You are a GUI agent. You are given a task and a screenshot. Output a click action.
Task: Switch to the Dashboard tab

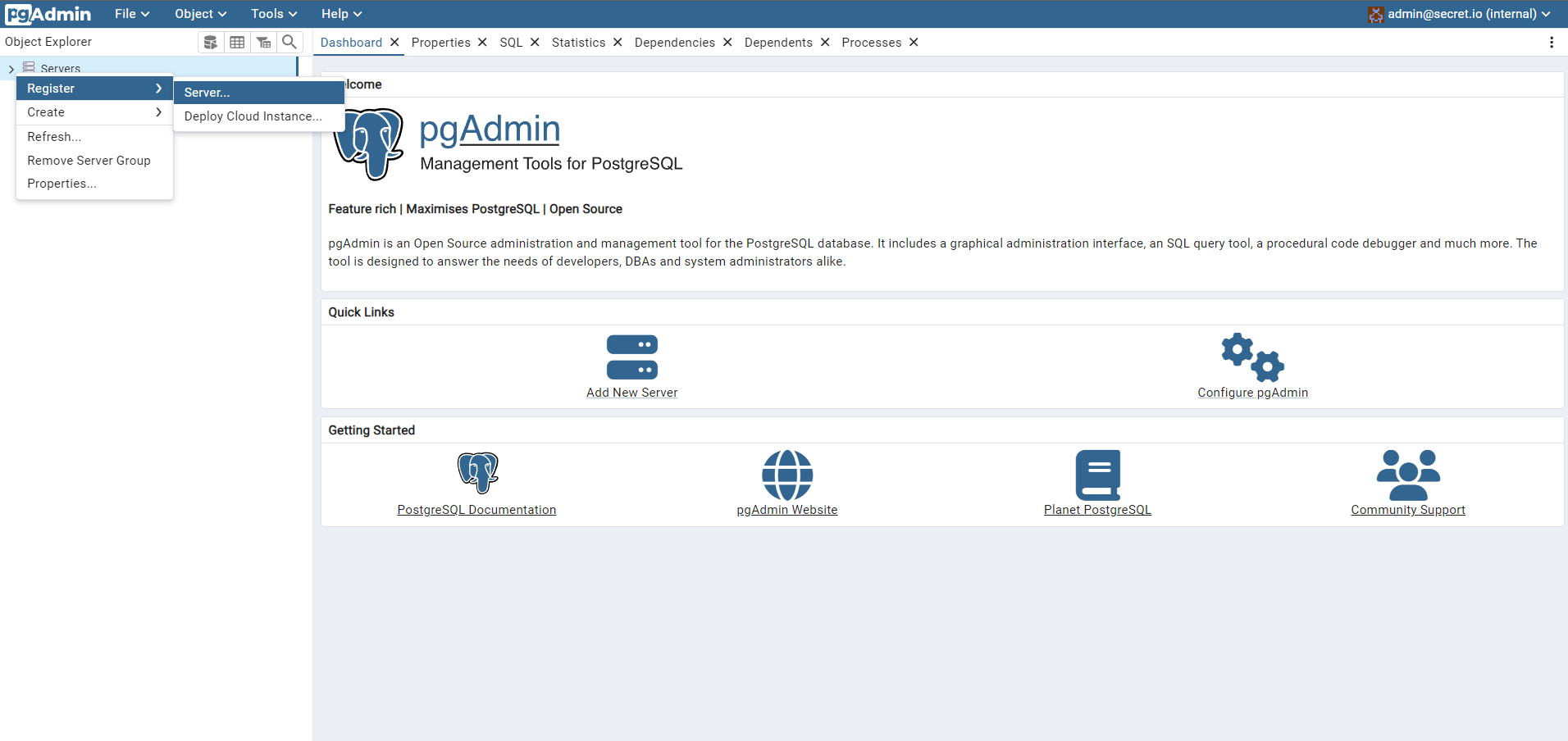point(351,43)
